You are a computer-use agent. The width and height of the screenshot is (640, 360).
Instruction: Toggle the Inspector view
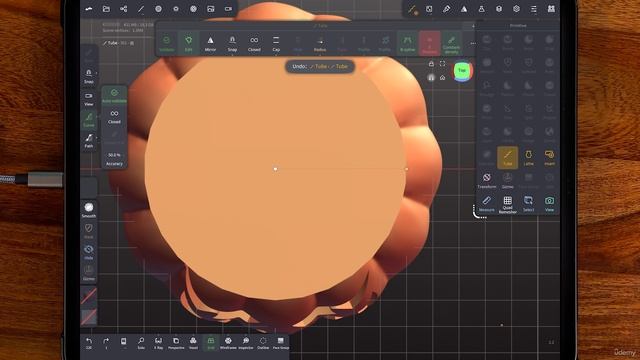click(246, 343)
